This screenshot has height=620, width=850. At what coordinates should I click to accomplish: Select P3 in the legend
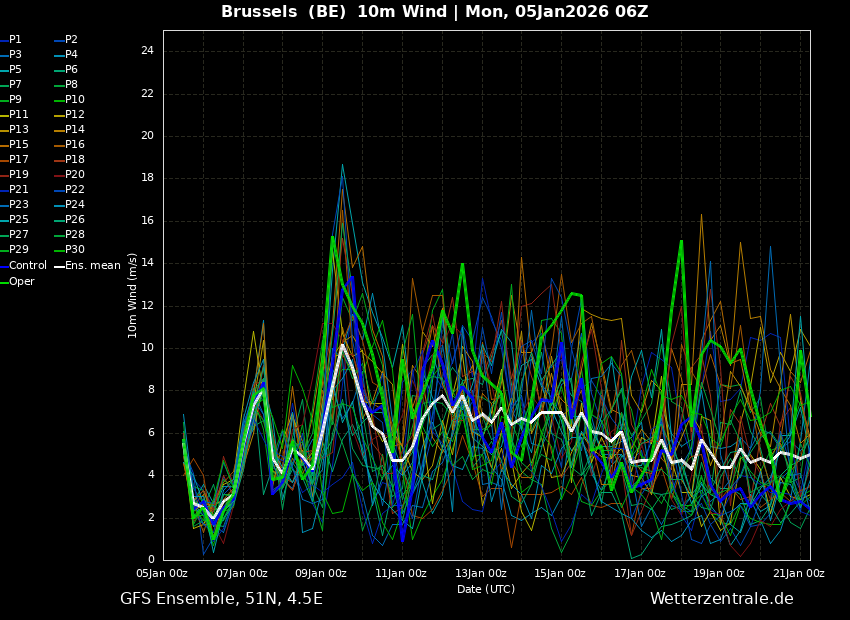click(11, 55)
